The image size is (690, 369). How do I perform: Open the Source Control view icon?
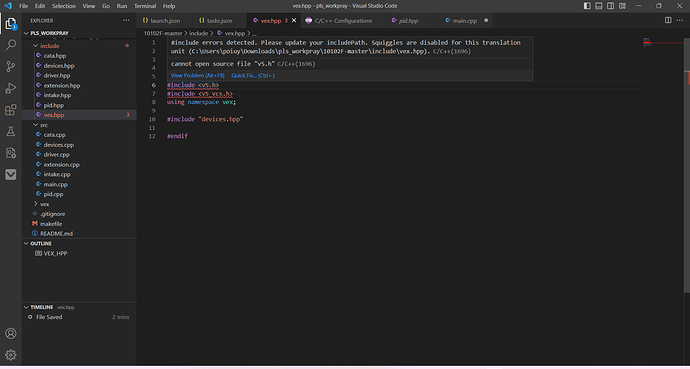pos(11,67)
